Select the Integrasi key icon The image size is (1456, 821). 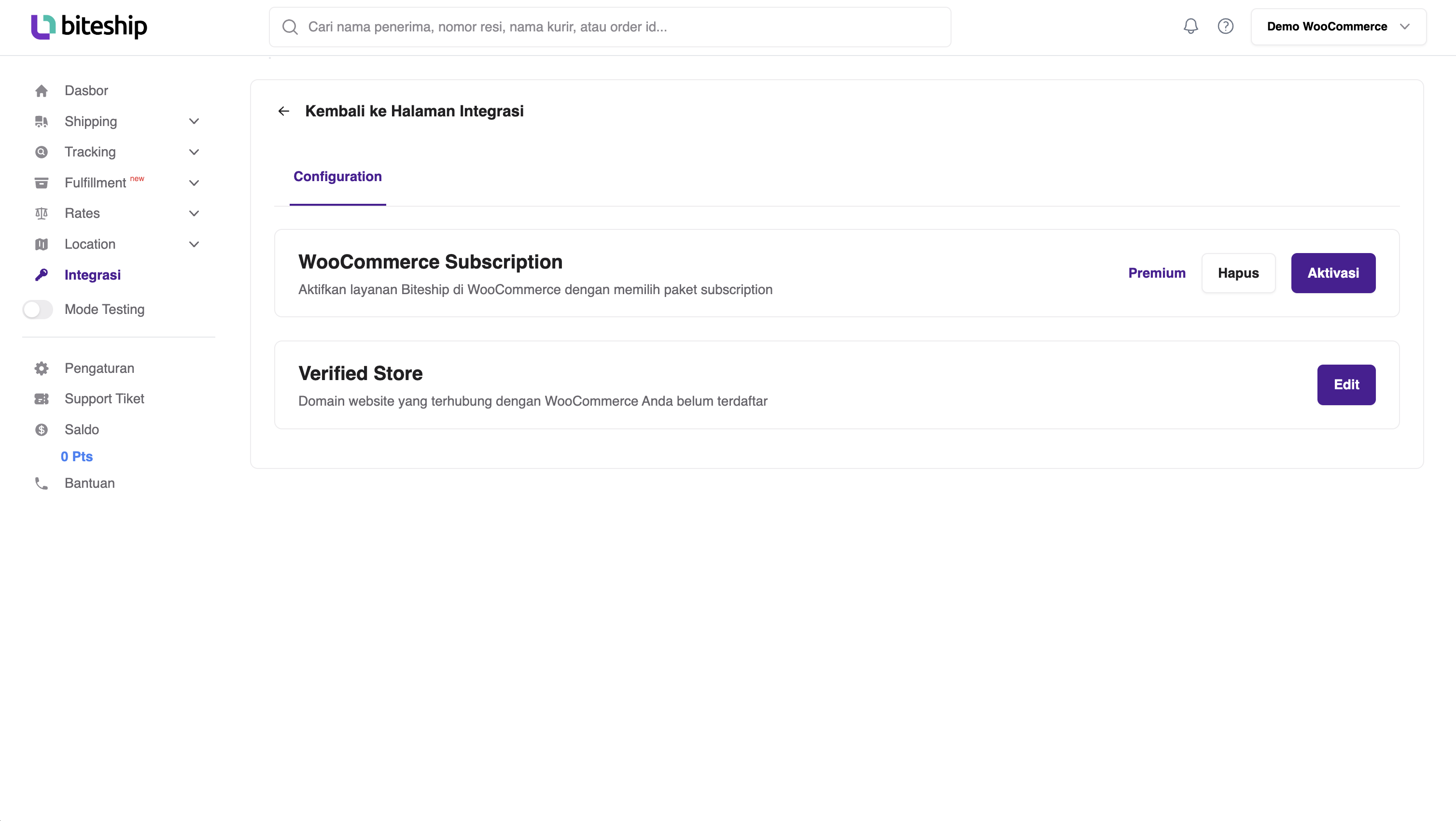coord(41,275)
